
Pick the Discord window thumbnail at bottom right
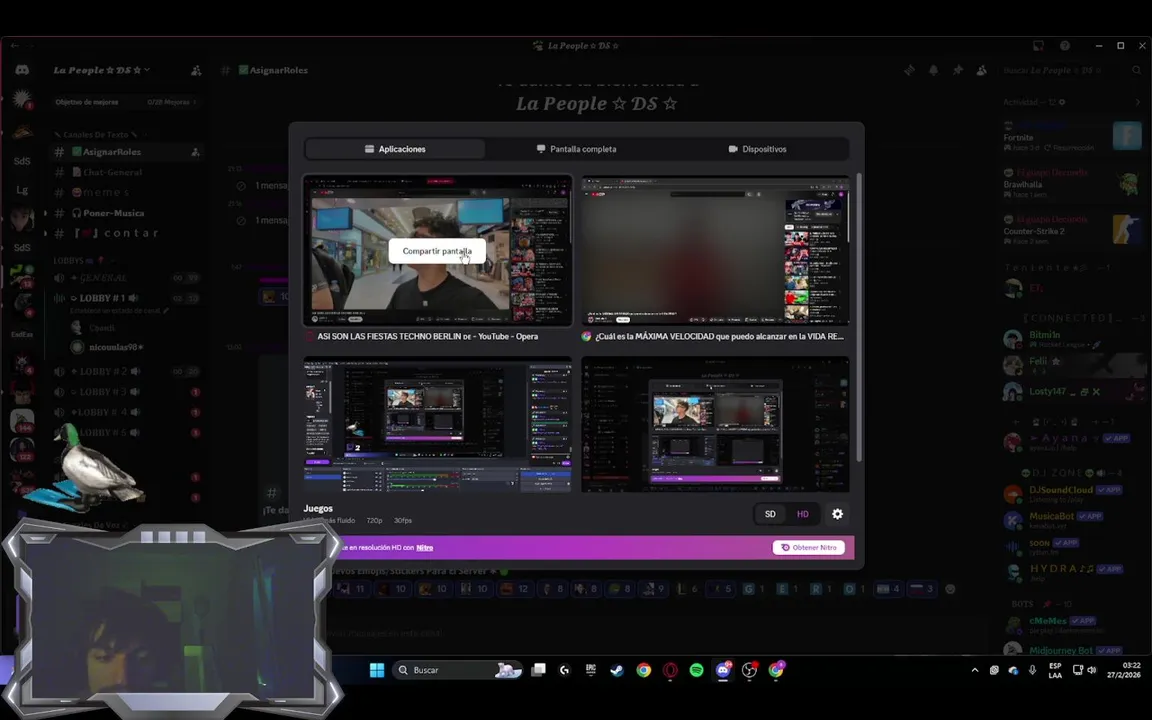point(716,425)
